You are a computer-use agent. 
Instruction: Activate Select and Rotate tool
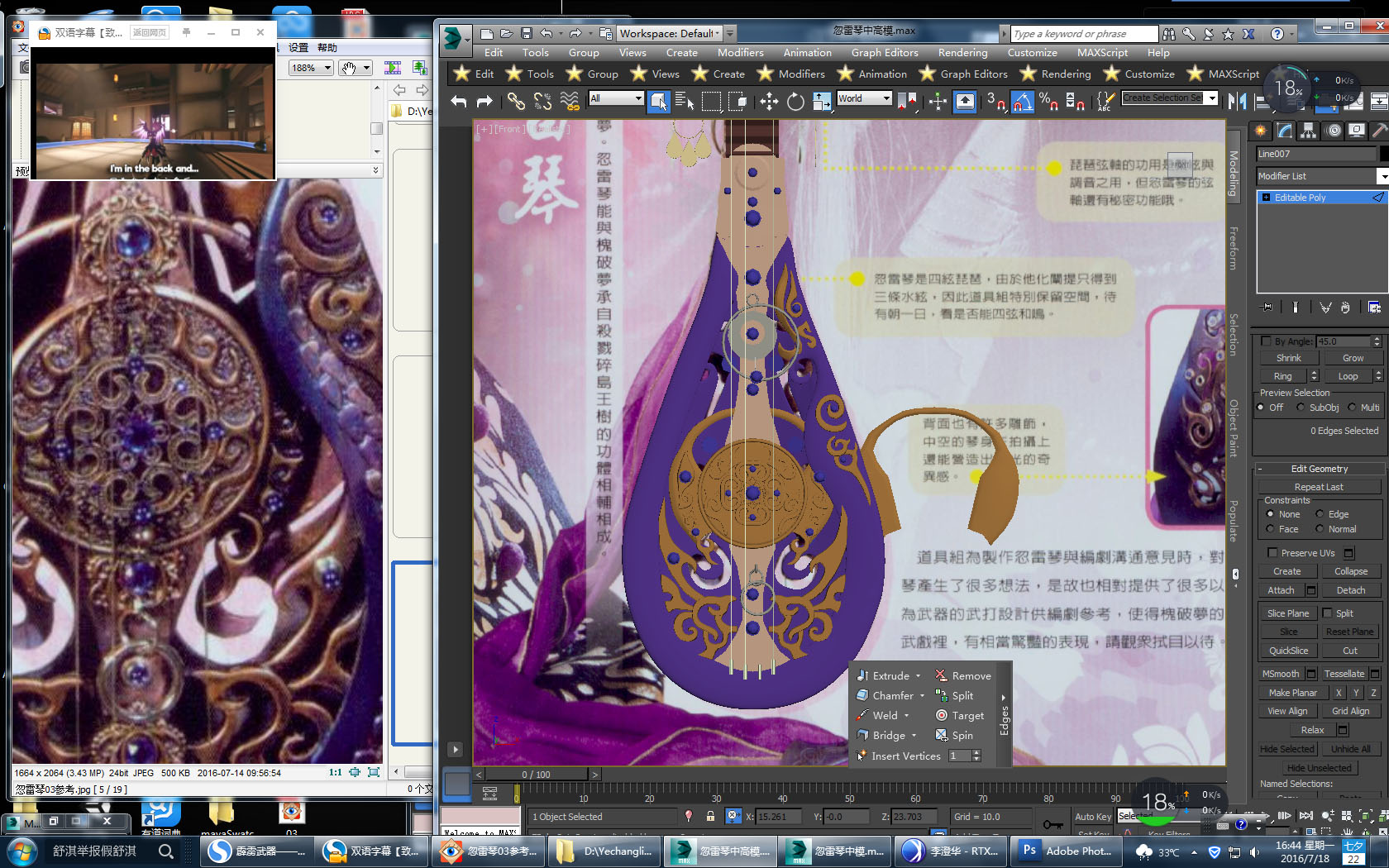point(795,101)
